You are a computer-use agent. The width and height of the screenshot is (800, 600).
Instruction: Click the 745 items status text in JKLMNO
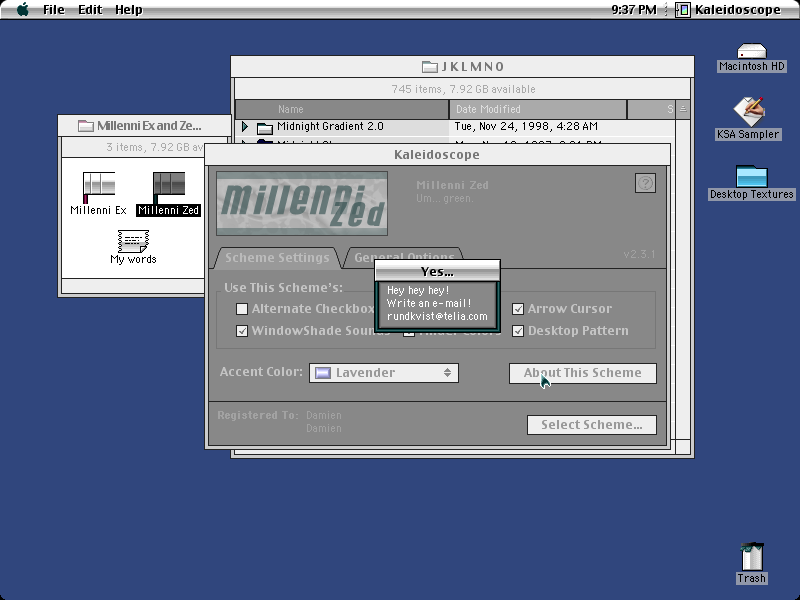(x=463, y=89)
